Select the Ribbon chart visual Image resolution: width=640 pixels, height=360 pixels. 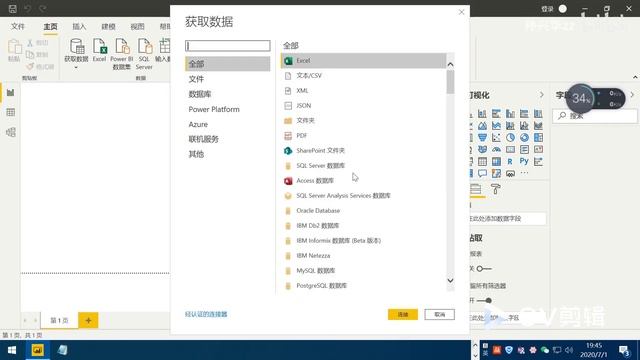538,125
